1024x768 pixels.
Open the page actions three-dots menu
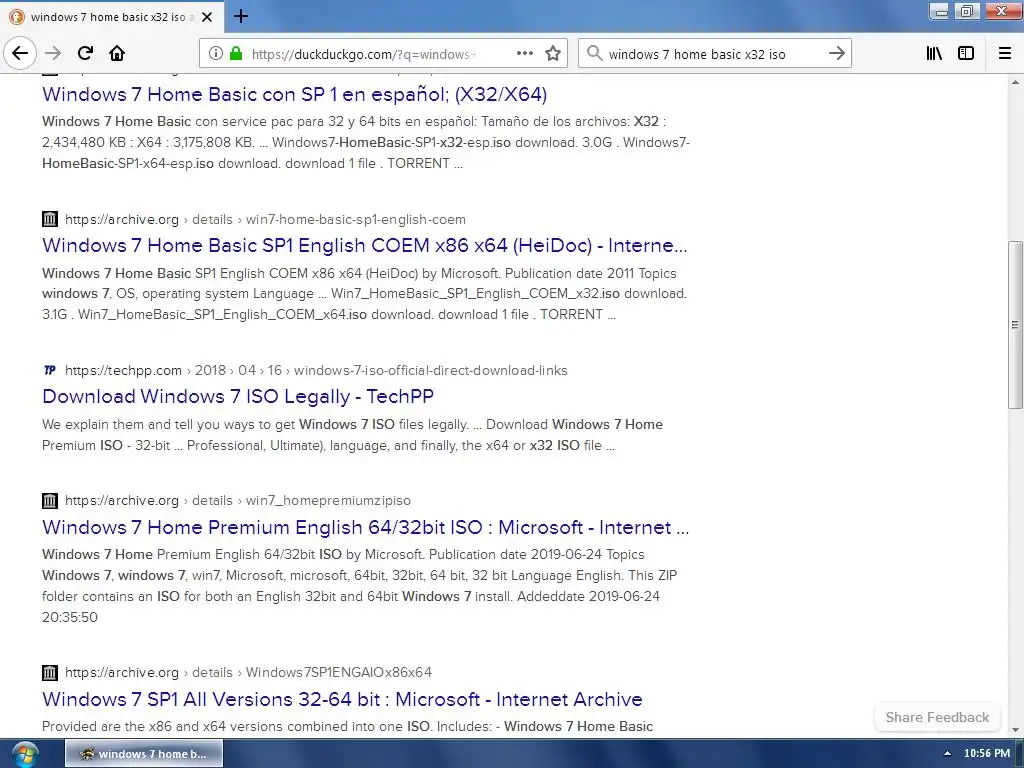click(x=524, y=53)
